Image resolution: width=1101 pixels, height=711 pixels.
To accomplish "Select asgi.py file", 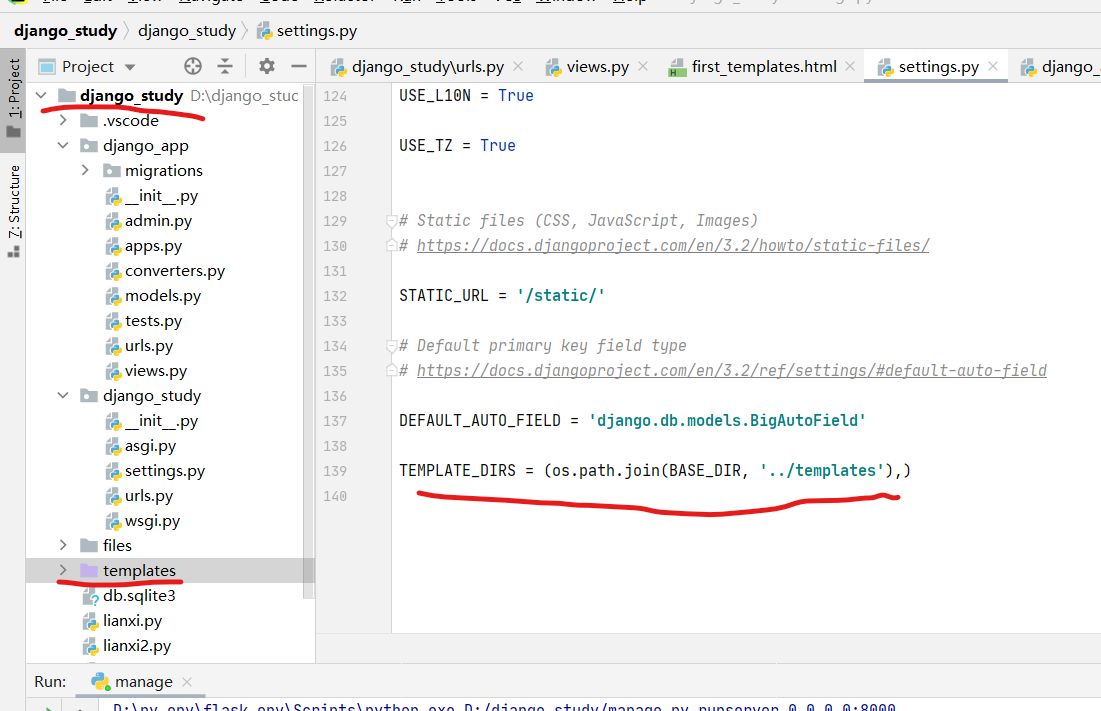I will [150, 446].
